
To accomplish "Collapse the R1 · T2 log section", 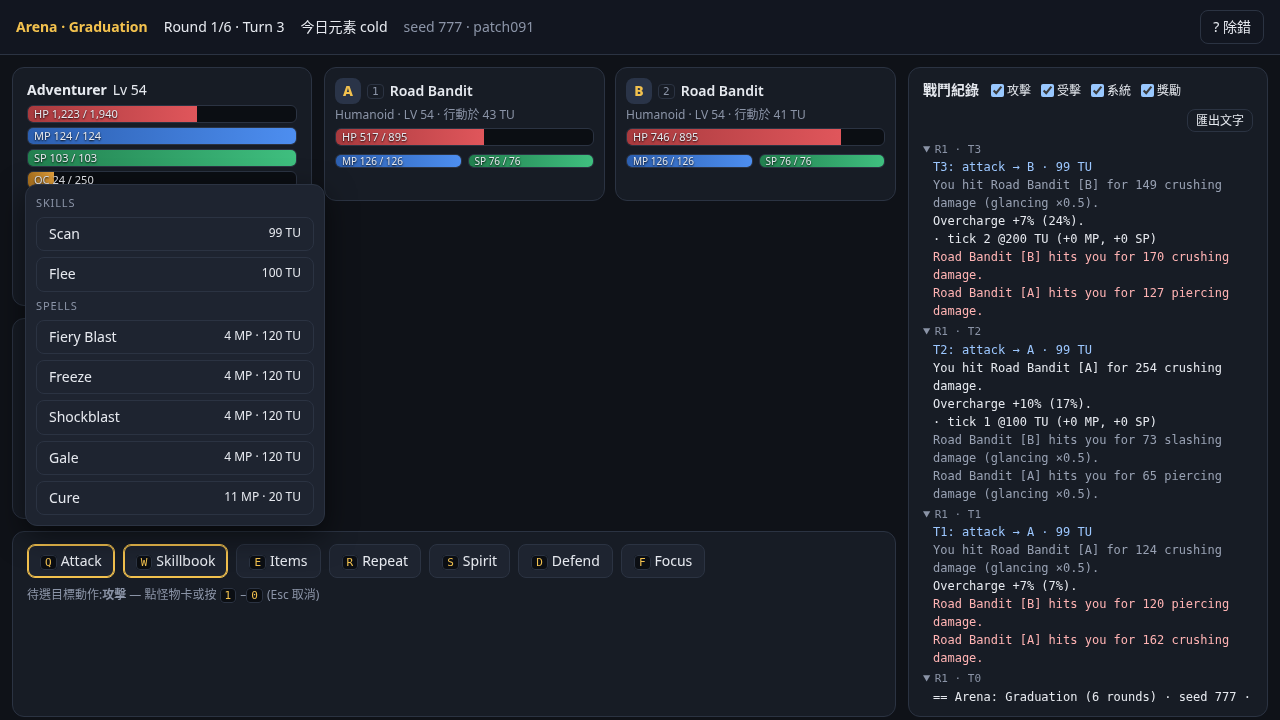I will pyautogui.click(x=951, y=331).
